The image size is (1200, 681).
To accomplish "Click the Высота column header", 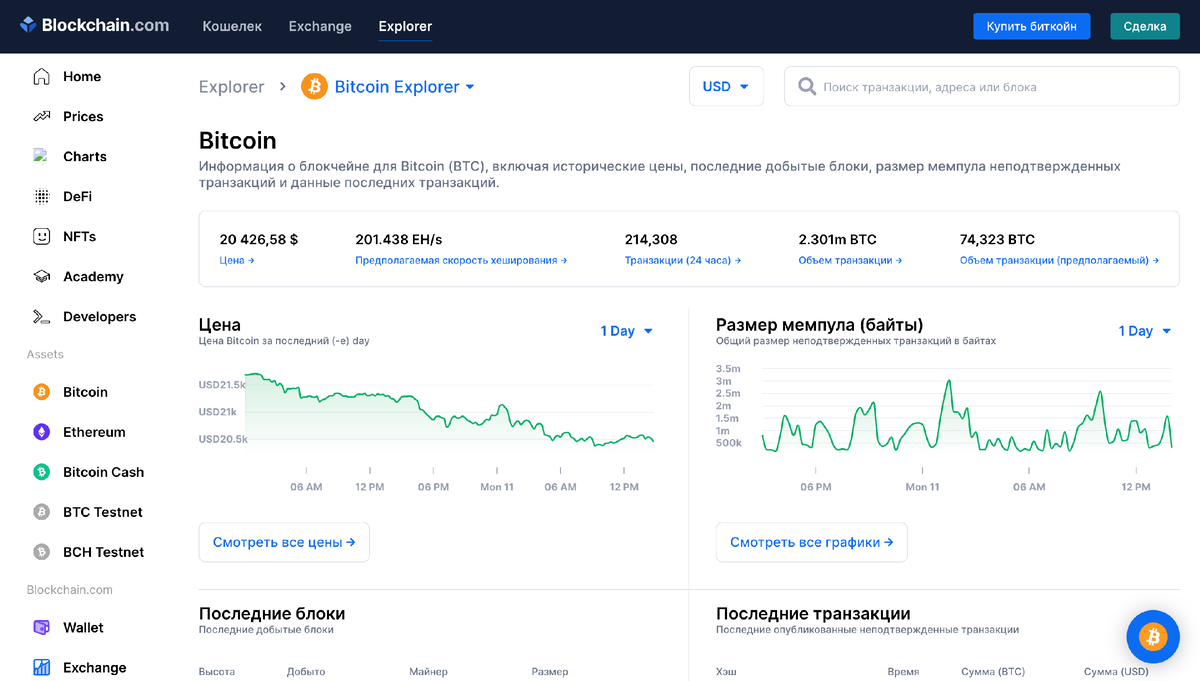I will pyautogui.click(x=217, y=672).
